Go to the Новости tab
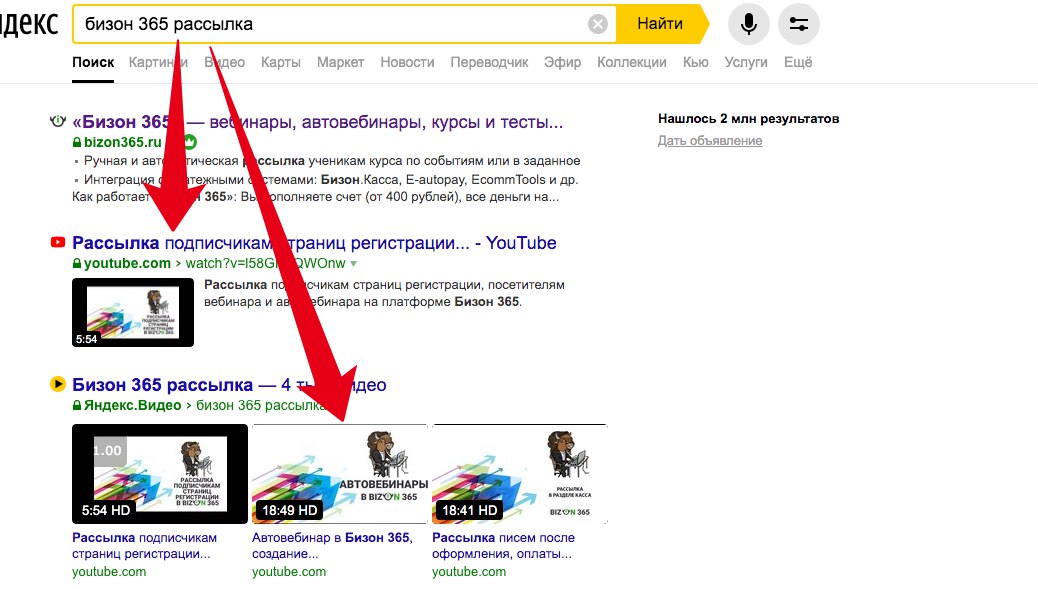Image resolution: width=1038 pixels, height=589 pixels. click(407, 62)
